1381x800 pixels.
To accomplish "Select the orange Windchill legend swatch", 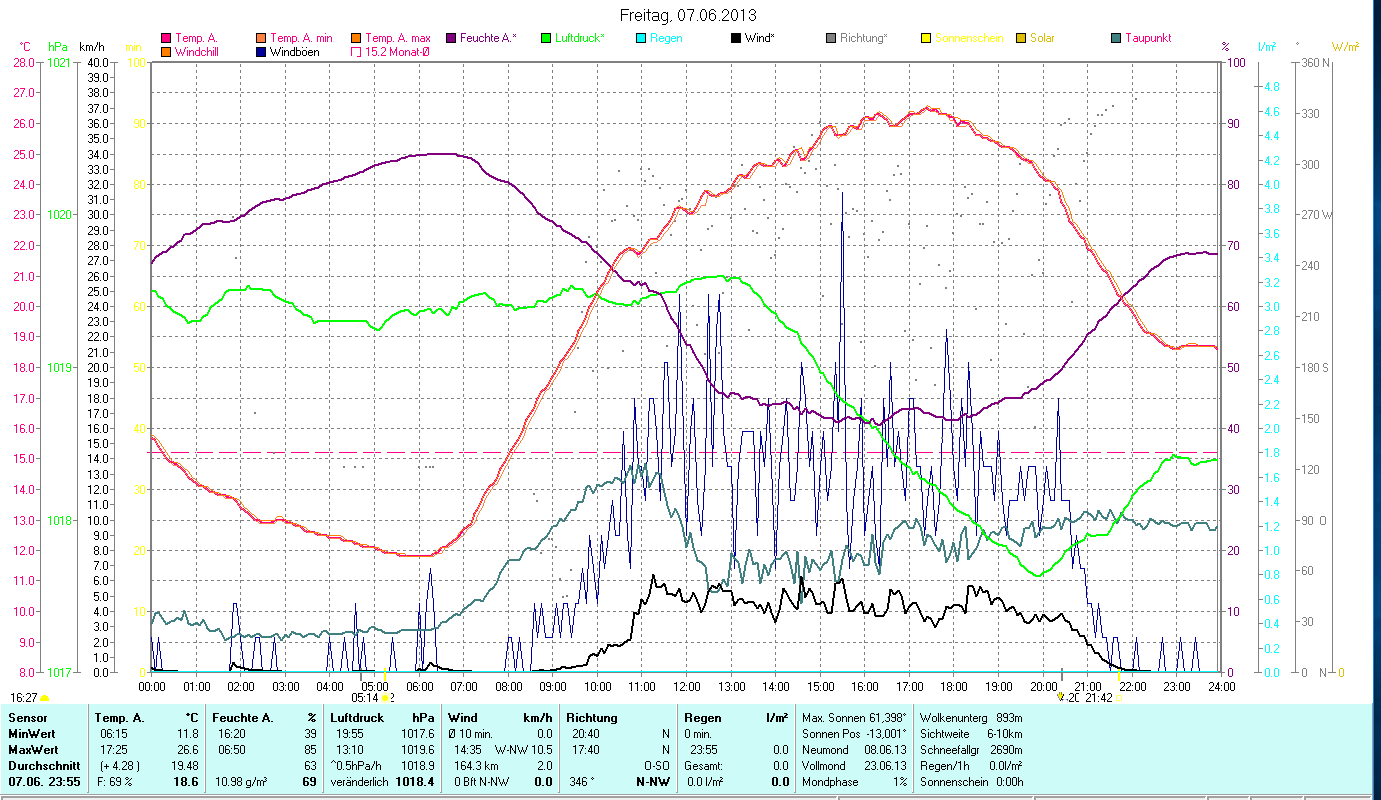I will click(x=166, y=52).
